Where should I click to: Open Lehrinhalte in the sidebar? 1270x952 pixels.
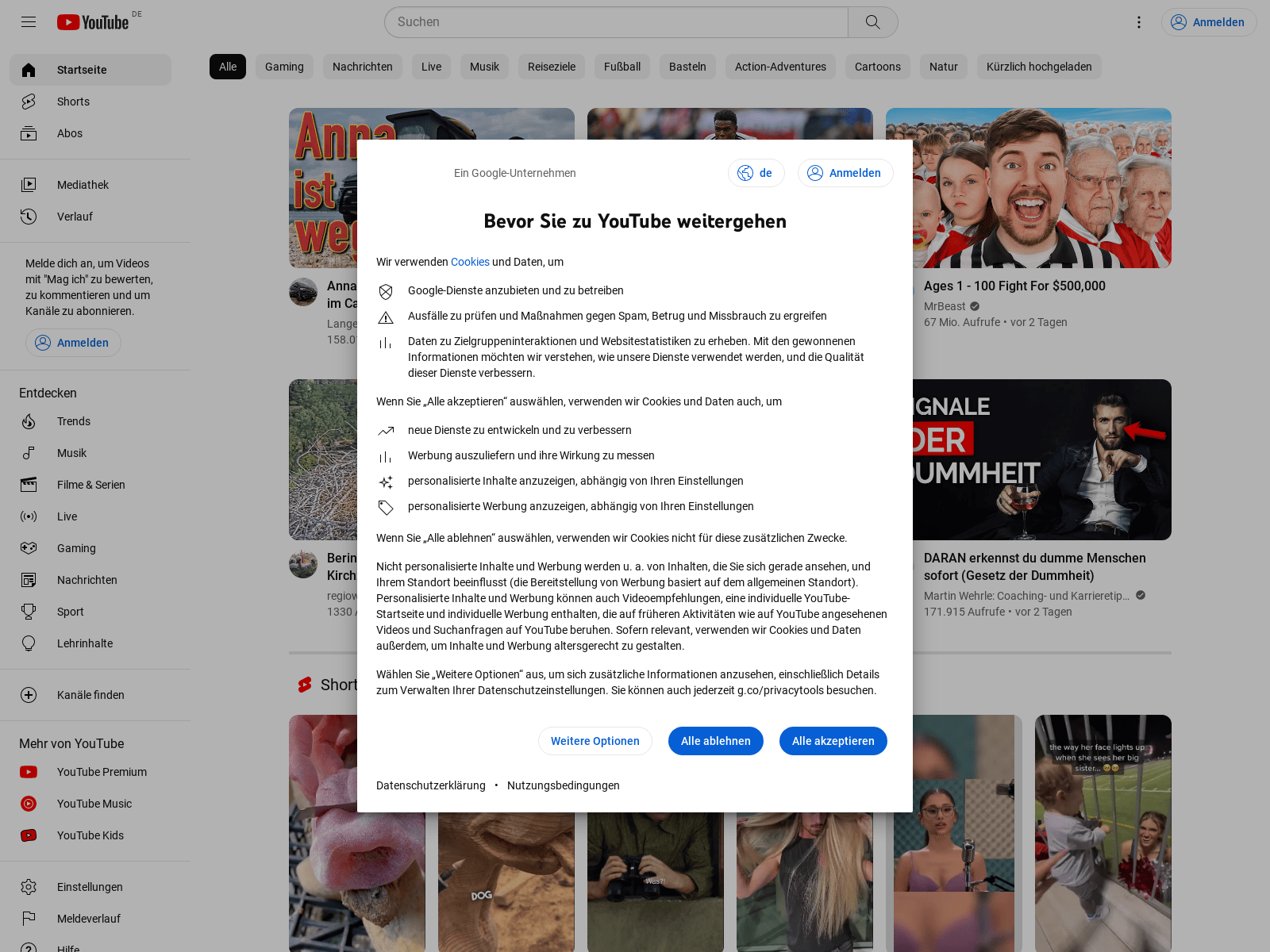click(x=90, y=643)
